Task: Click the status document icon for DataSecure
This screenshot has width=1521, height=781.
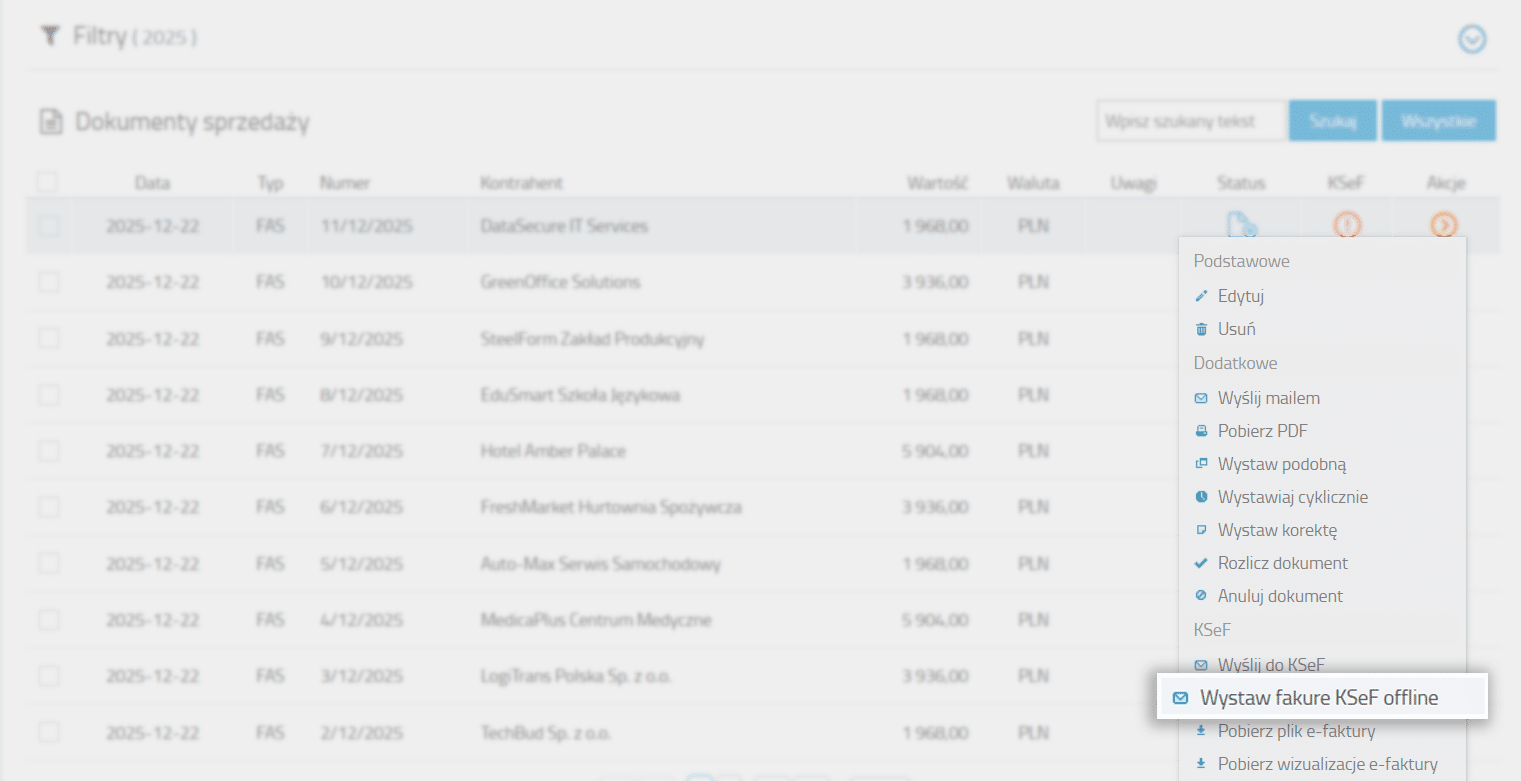Action: pos(1241,225)
